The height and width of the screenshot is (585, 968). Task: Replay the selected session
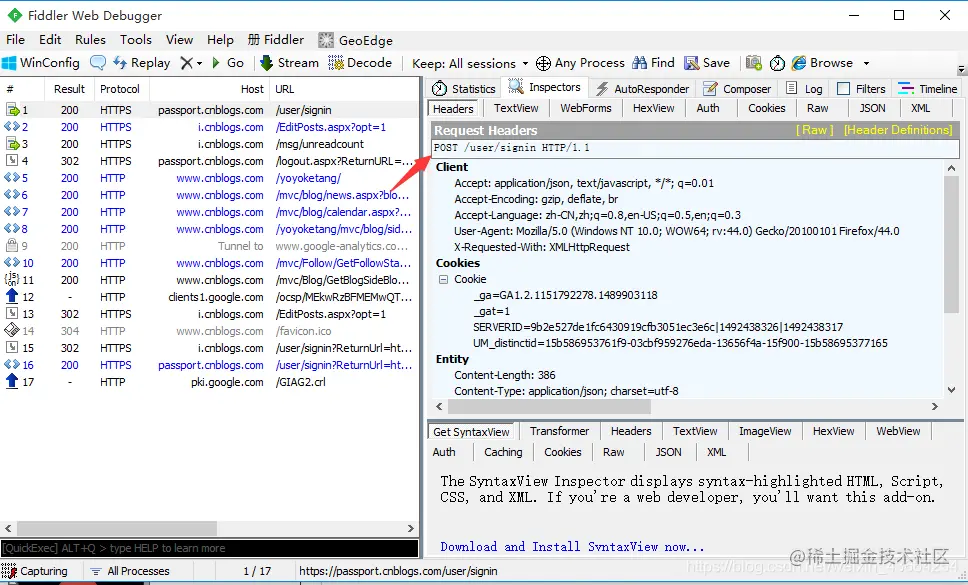pos(142,63)
